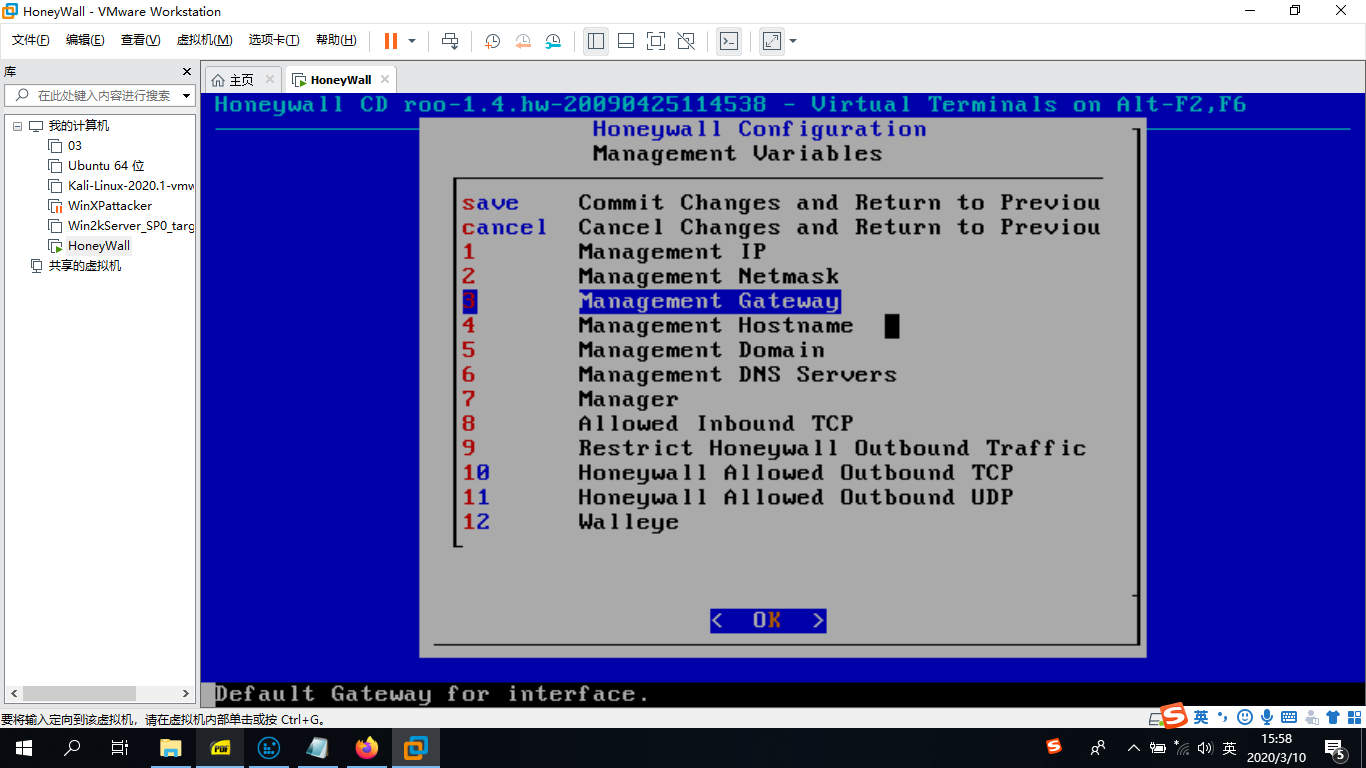Click the VMware Workstation taskbar icon
This screenshot has width=1366, height=768.
416,747
